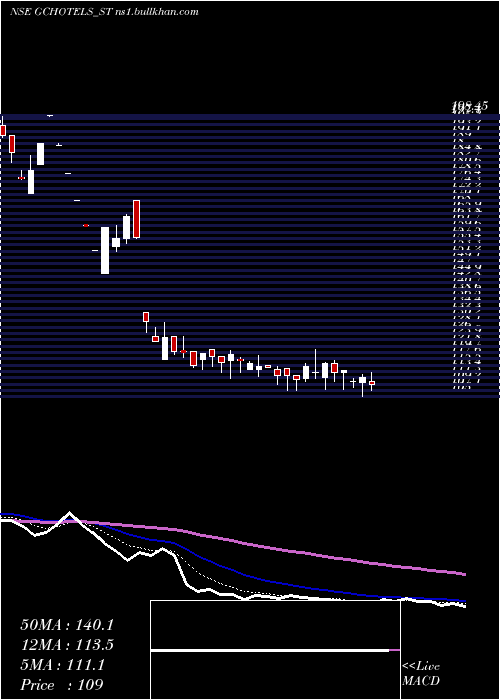The image size is (500, 700).
Task: Select the 50MA : 140.1 legend value
Action: tap(67, 625)
